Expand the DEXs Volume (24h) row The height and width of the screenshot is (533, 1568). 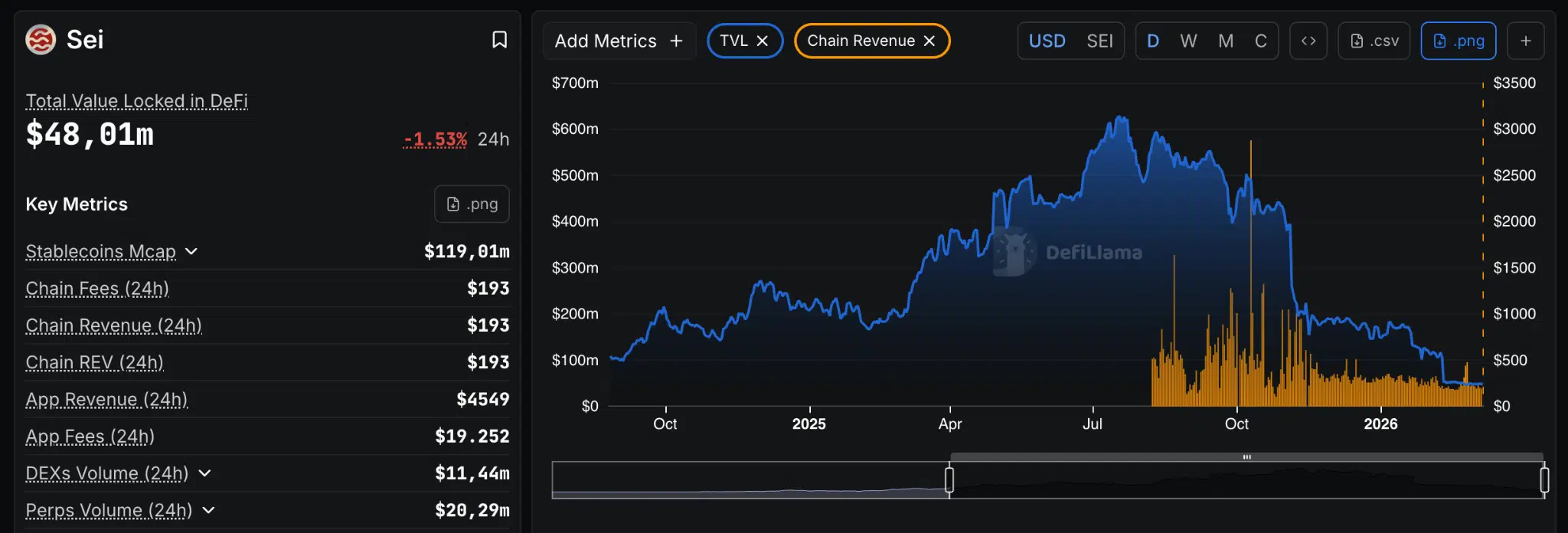click(204, 473)
